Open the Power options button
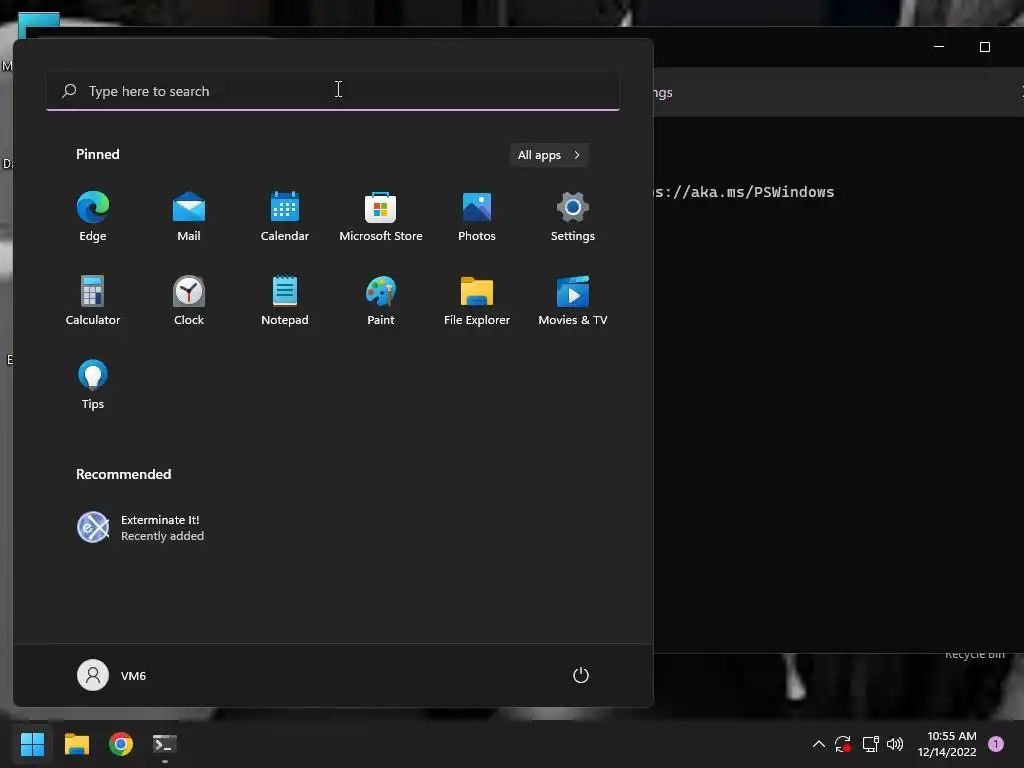The image size is (1024, 768). tap(581, 675)
